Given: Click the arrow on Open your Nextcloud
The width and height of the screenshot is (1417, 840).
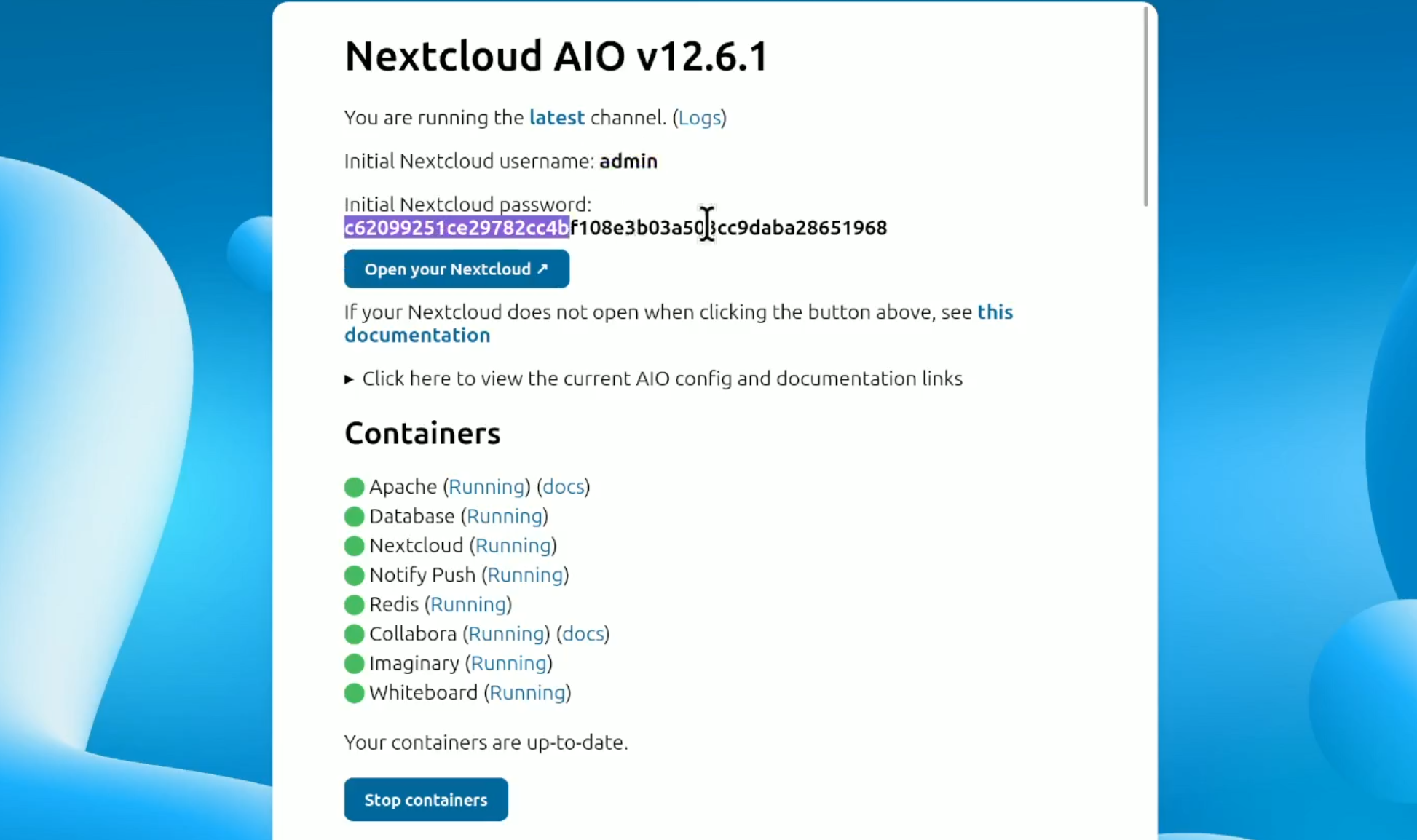Looking at the screenshot, I should click(x=542, y=269).
